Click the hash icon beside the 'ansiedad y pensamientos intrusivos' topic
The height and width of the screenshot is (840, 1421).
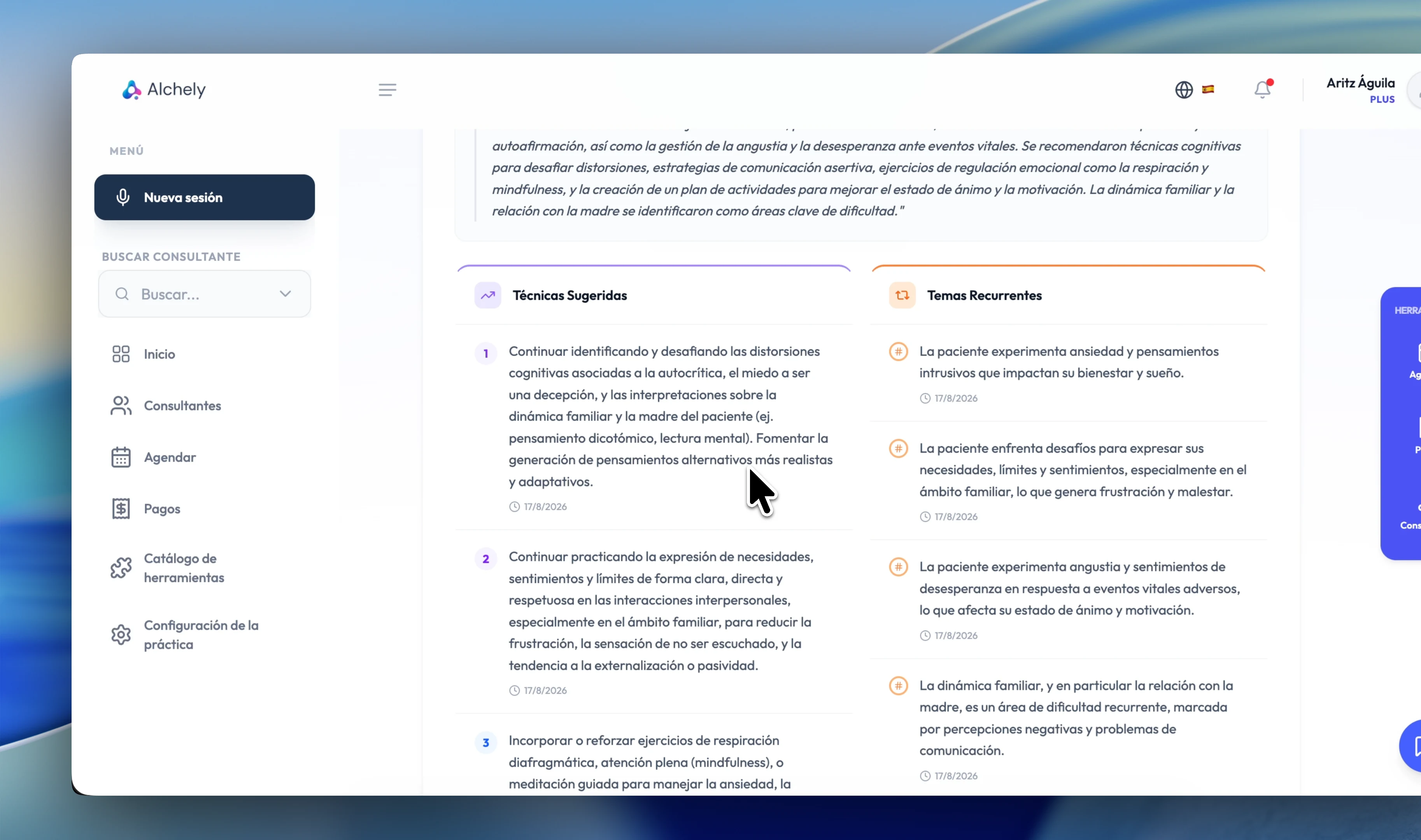tap(899, 352)
